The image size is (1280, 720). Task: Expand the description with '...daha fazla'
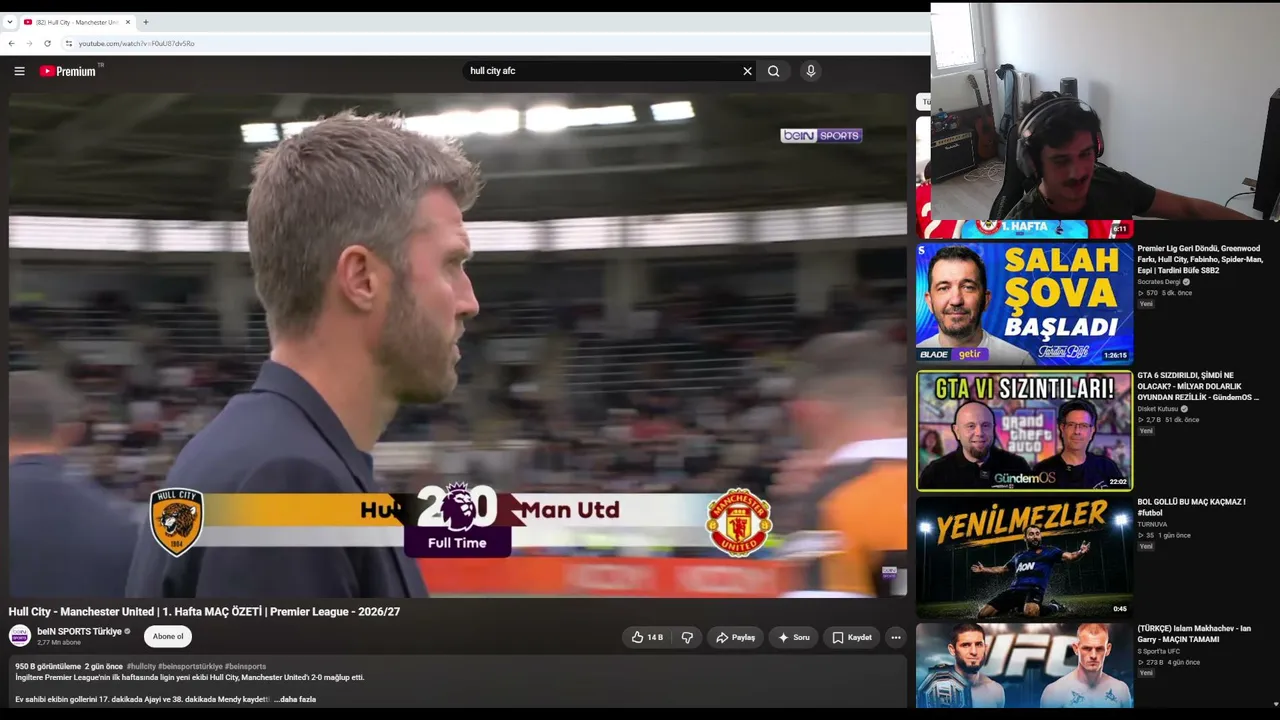click(x=295, y=699)
